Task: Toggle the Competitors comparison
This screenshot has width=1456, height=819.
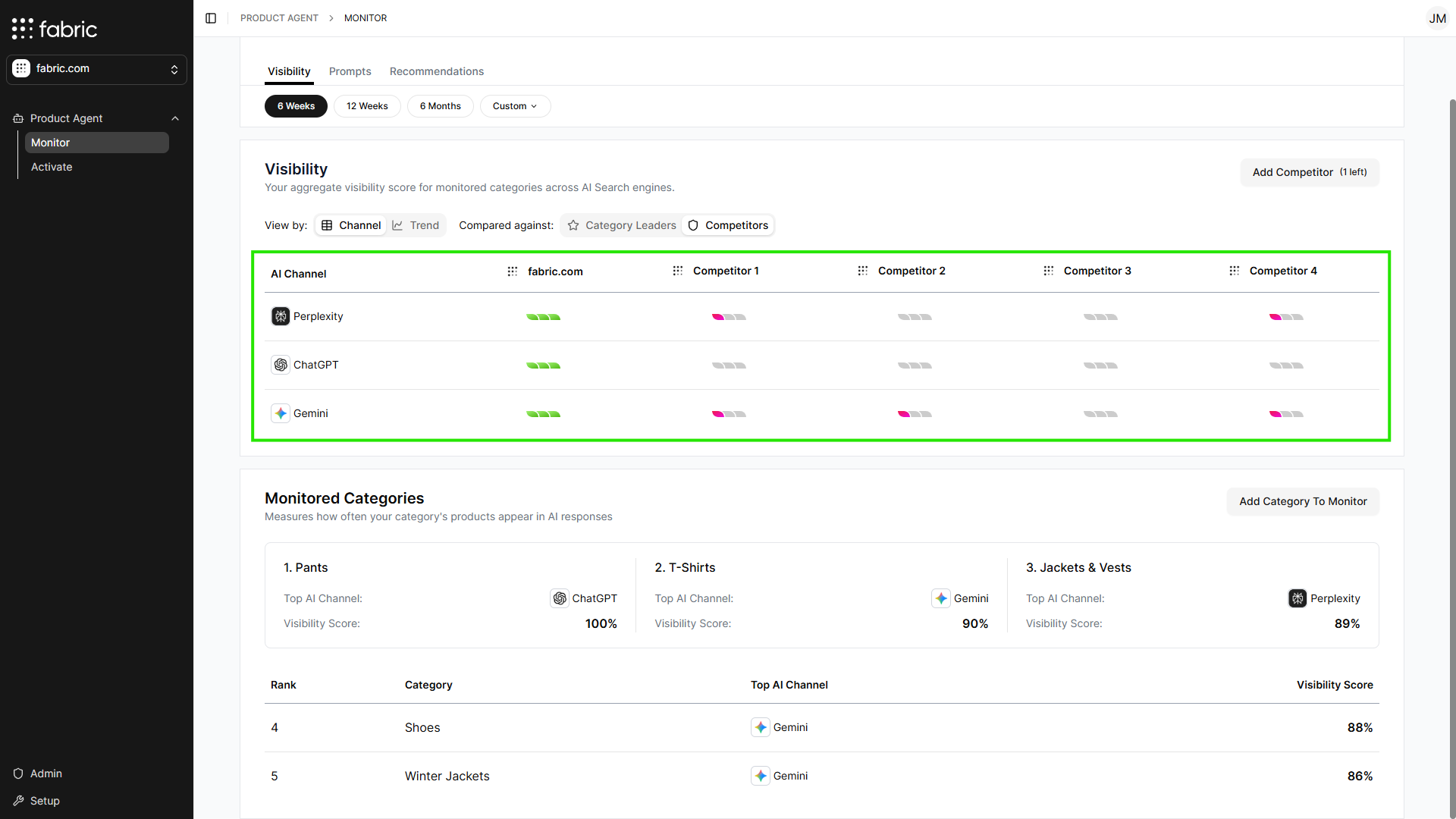Action: click(x=727, y=224)
